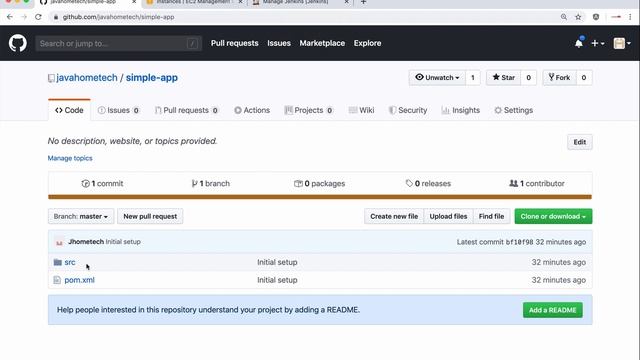Open the pom.xml file
This screenshot has height=360, width=640.
pyautogui.click(x=80, y=280)
